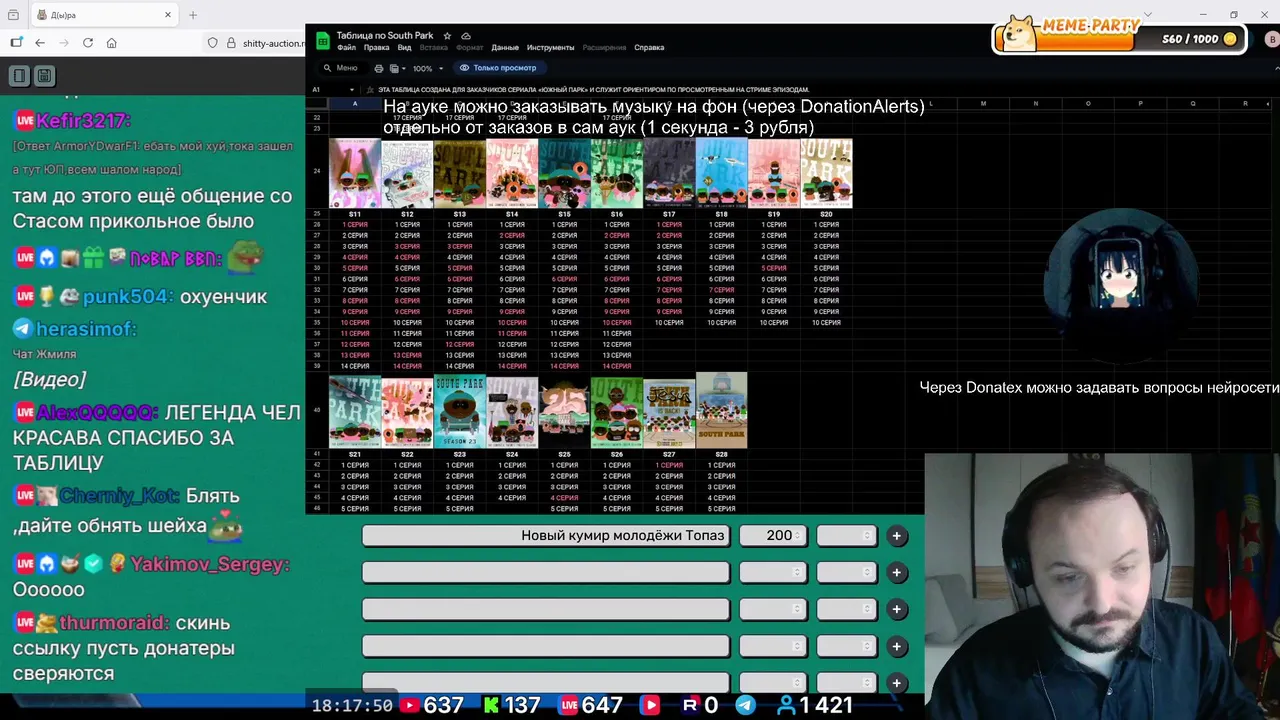
Task: Click the Google Sheets logo icon
Action: click(x=323, y=40)
